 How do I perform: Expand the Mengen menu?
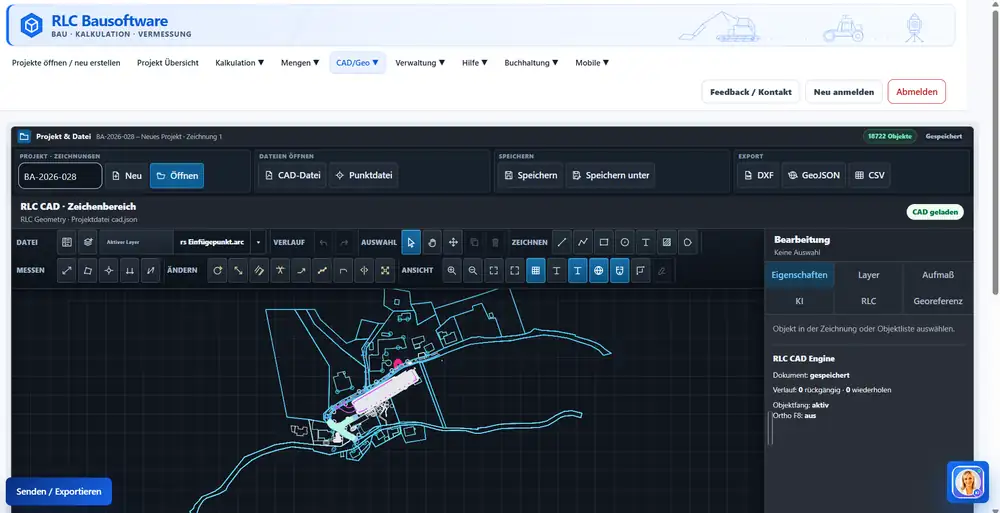[x=300, y=63]
